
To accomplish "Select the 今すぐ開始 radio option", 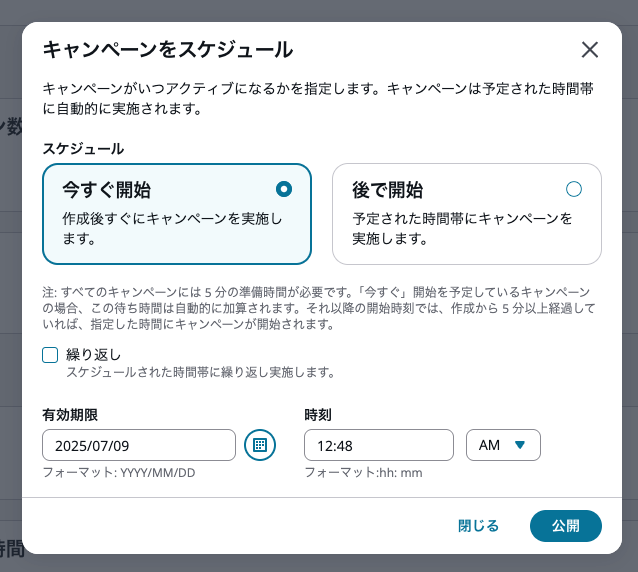I will click(x=284, y=189).
